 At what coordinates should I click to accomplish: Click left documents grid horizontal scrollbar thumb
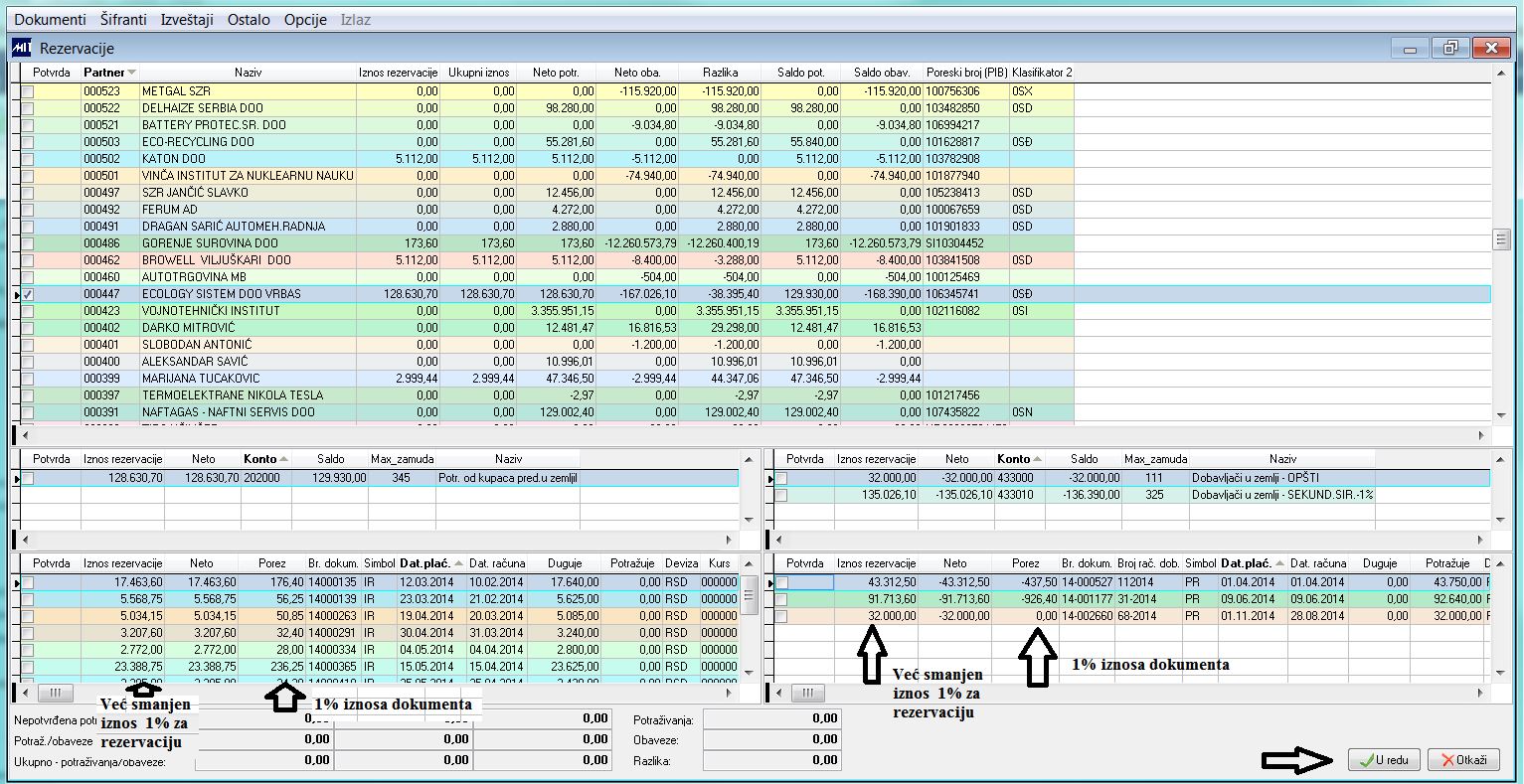click(x=56, y=692)
